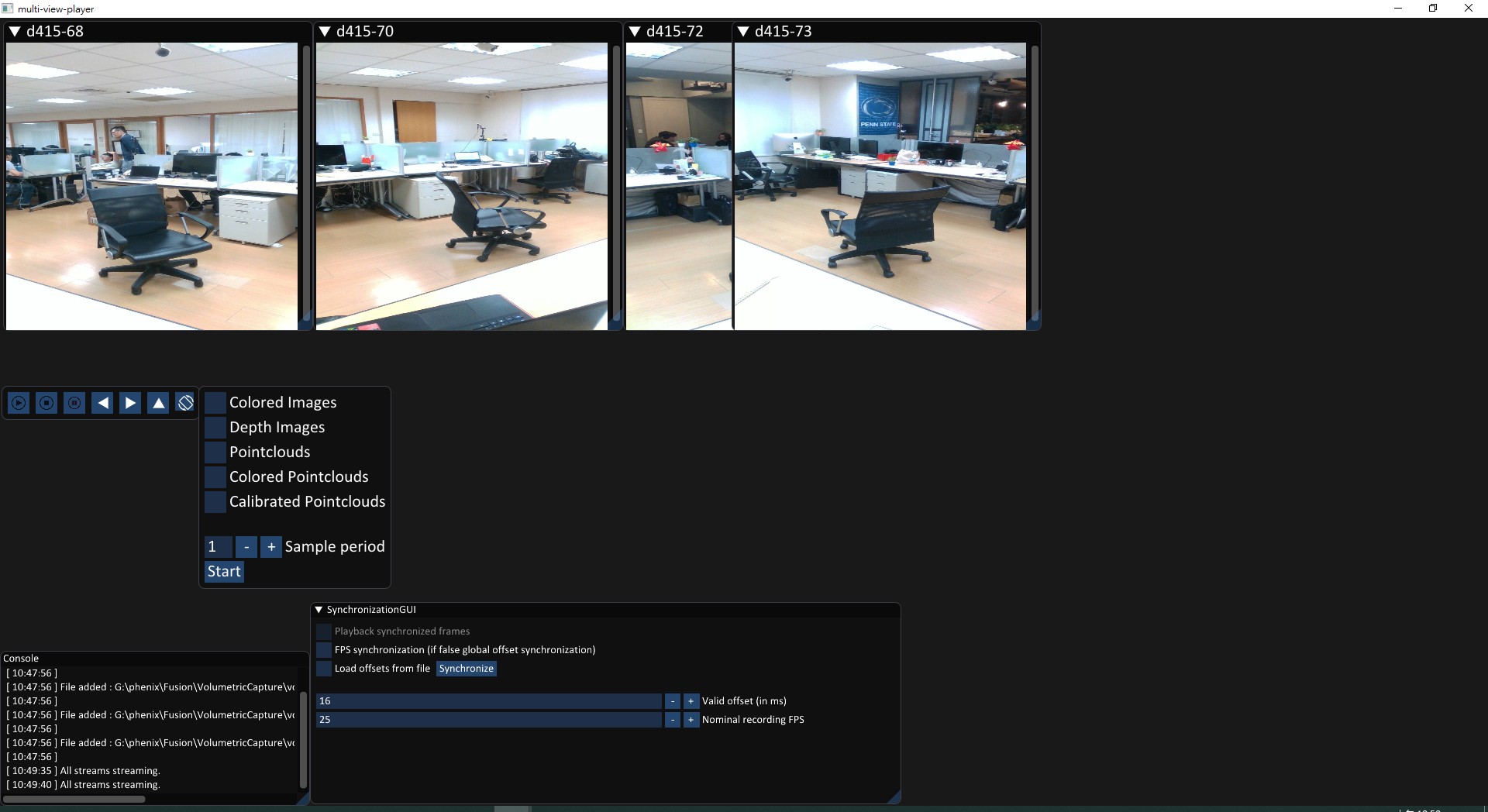Collapse the d415-68 camera view
1488x812 pixels.
pyautogui.click(x=13, y=31)
